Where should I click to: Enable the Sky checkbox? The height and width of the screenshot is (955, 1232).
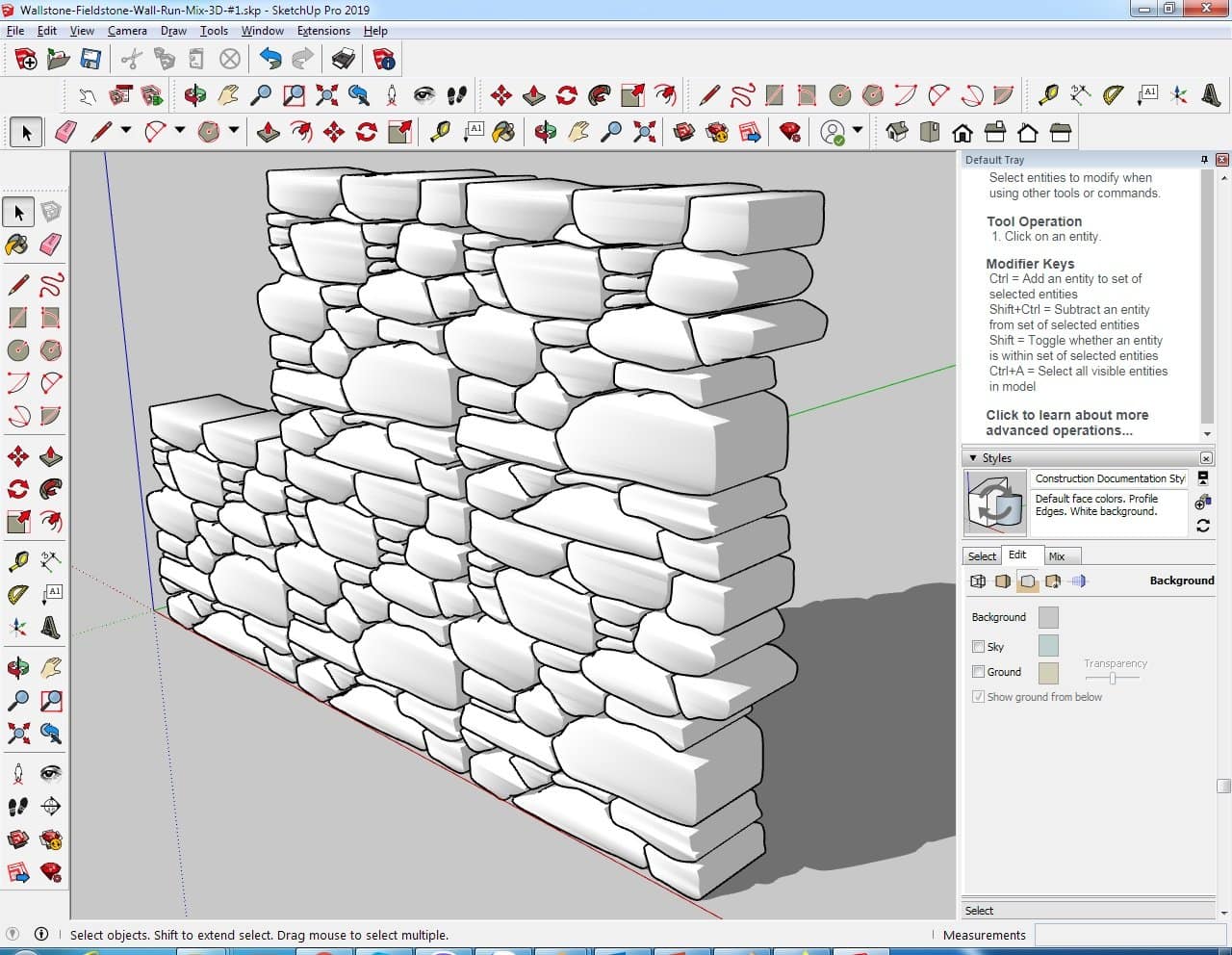click(x=978, y=647)
